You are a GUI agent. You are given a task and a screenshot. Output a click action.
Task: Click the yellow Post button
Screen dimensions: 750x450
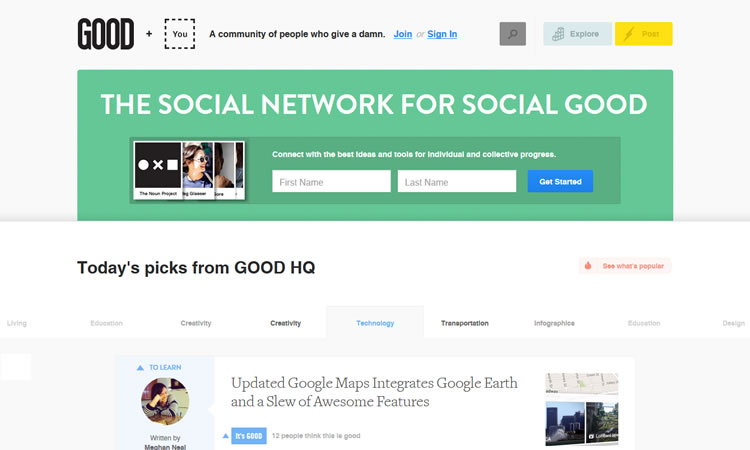(x=643, y=34)
